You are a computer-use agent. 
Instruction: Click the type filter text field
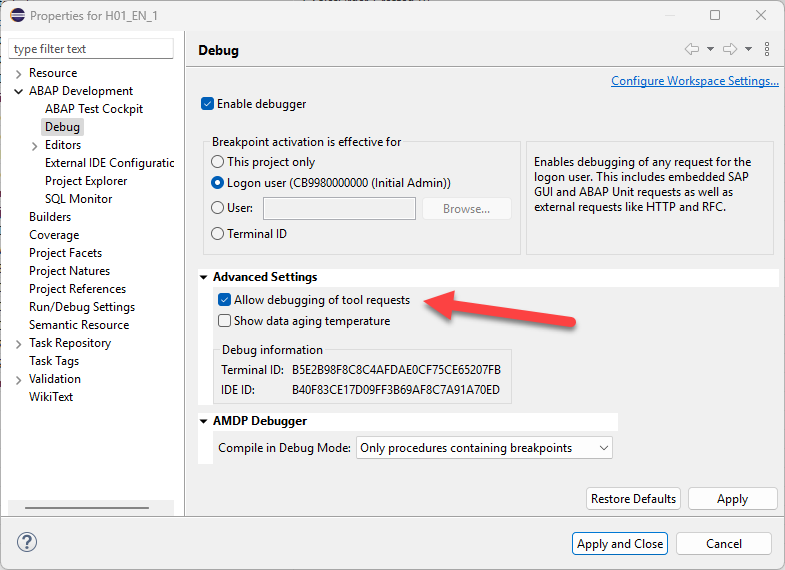point(91,49)
